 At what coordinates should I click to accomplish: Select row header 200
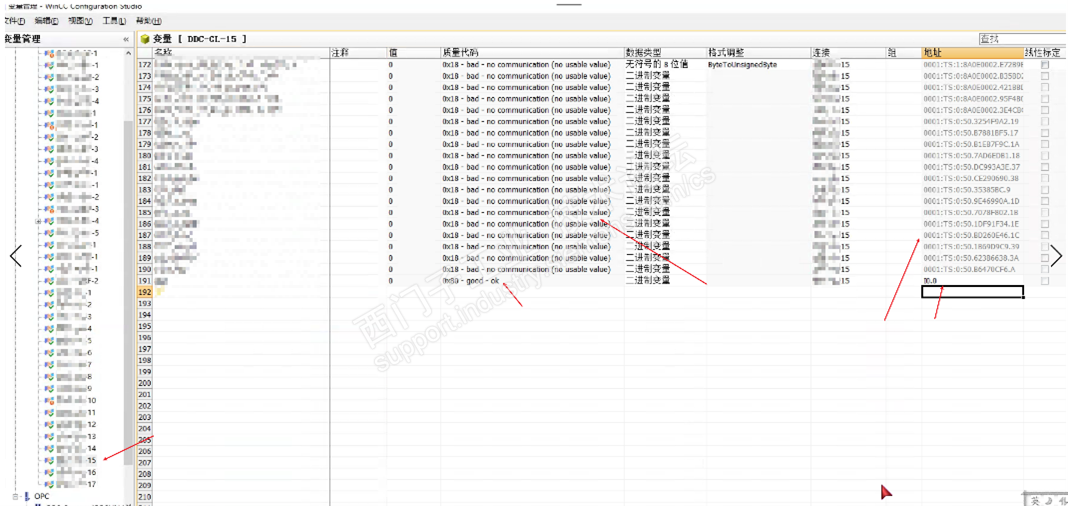pyautogui.click(x=144, y=383)
